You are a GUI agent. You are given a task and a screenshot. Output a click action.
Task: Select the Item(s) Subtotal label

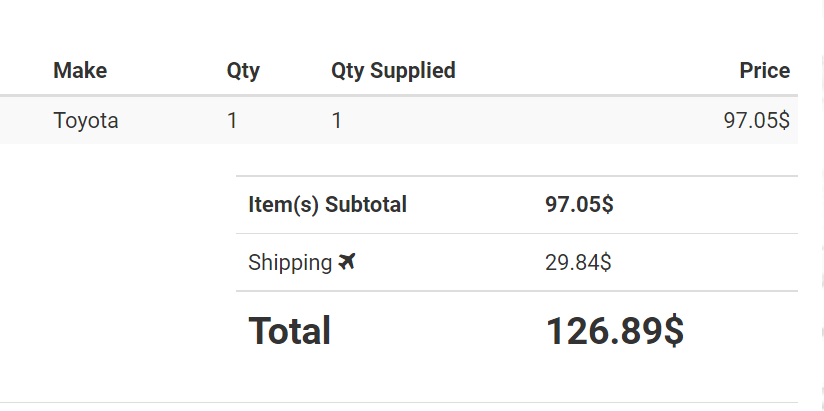pos(327,204)
